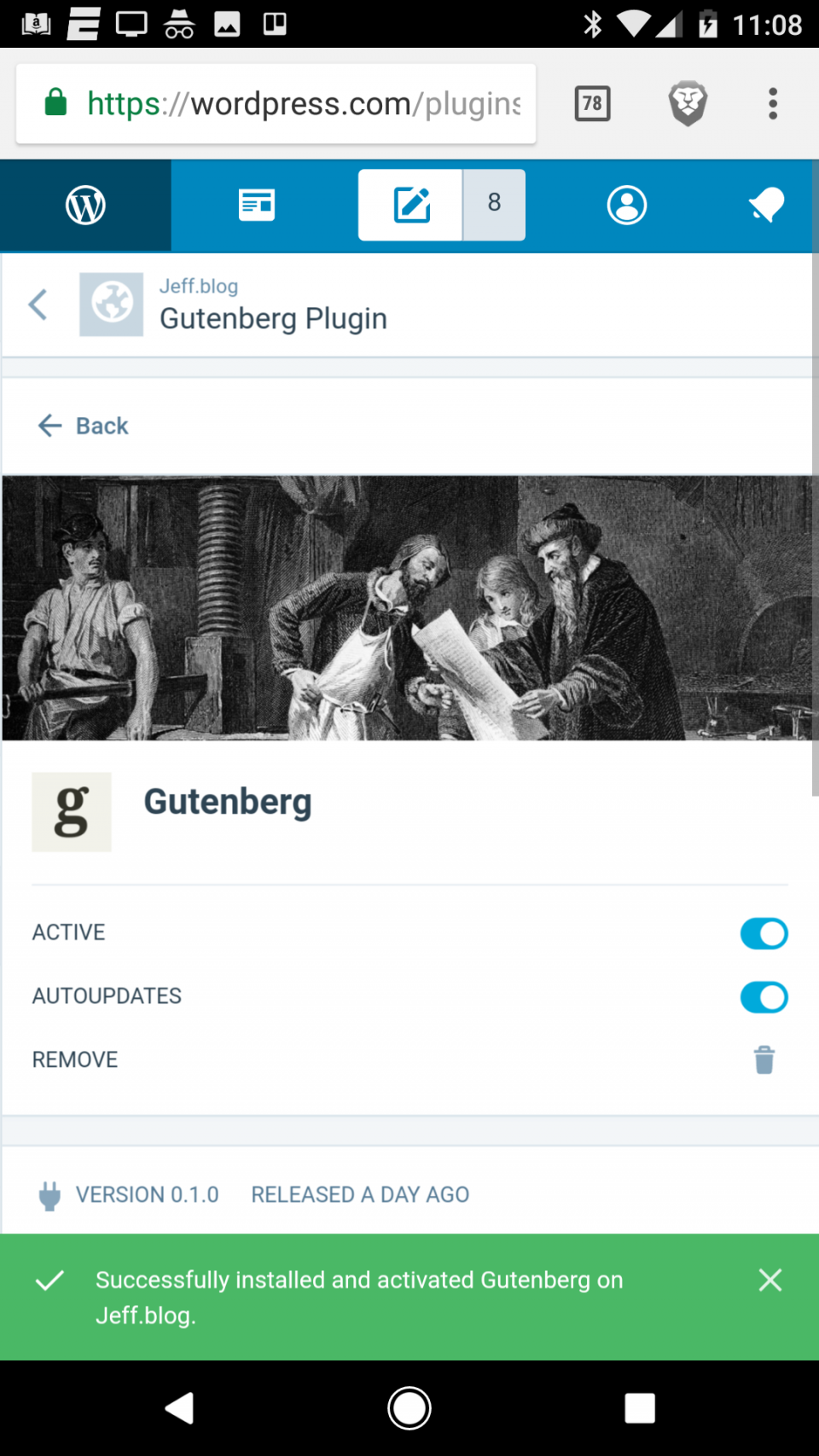
Task: Open the tab switcher showing 78
Action: (x=592, y=103)
